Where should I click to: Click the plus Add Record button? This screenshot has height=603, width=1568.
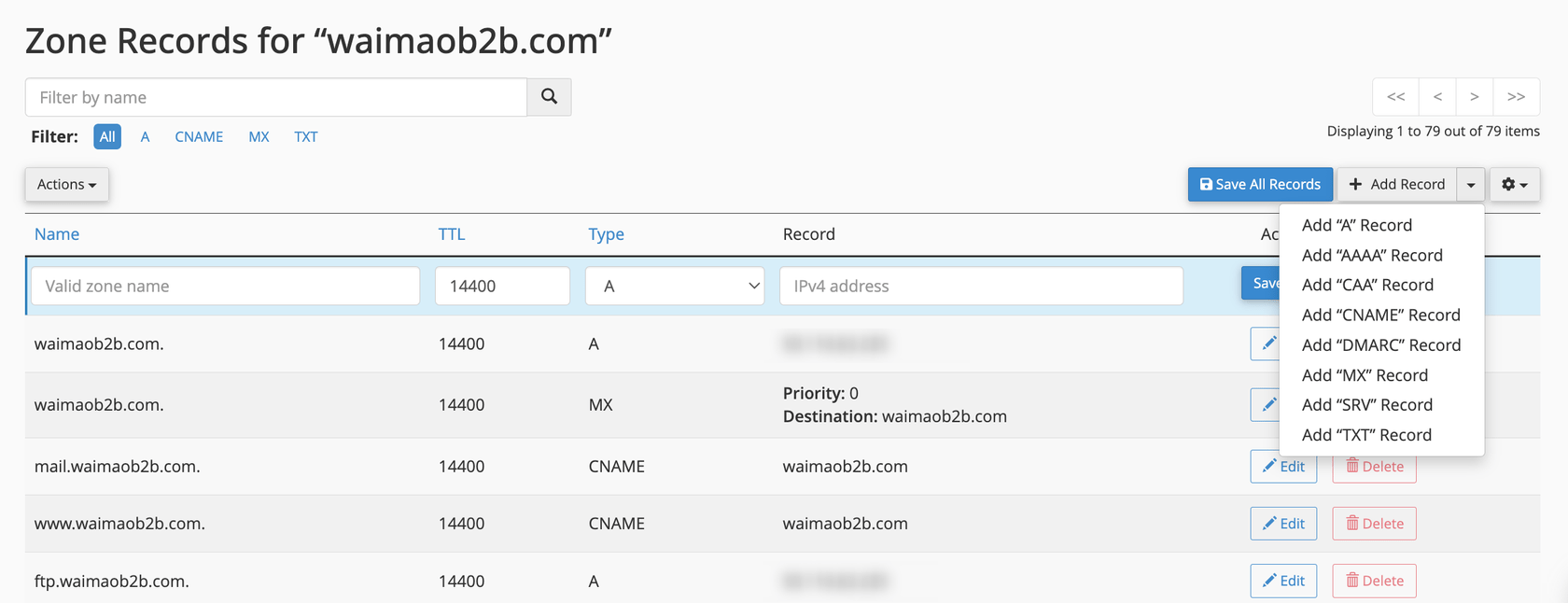click(x=1396, y=184)
